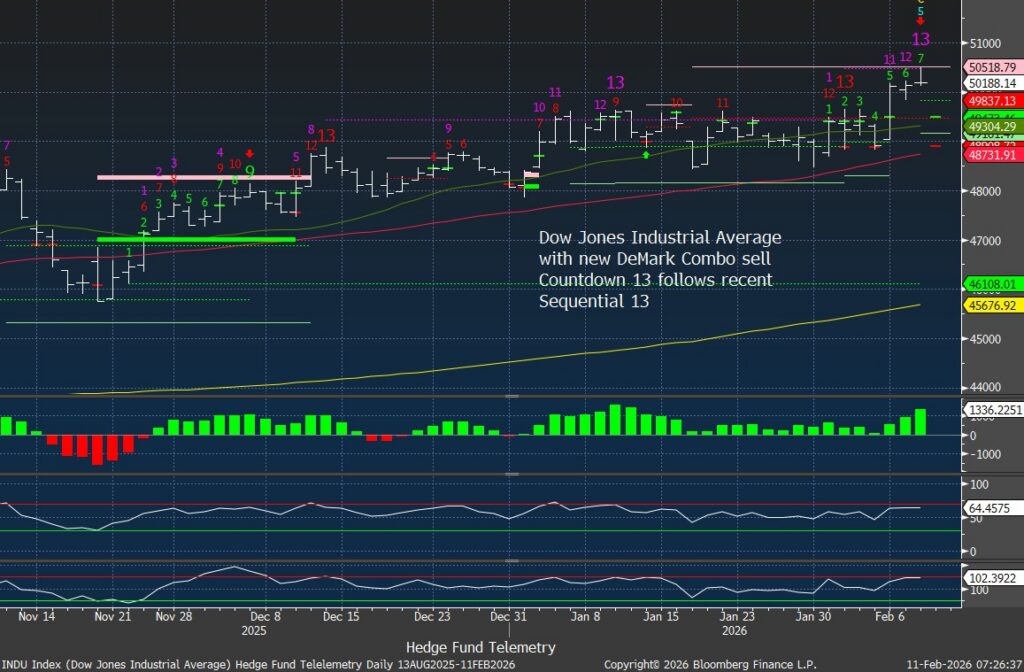Click the pink 50518.79 price label
Image resolution: width=1024 pixels, height=672 pixels.
click(989, 67)
